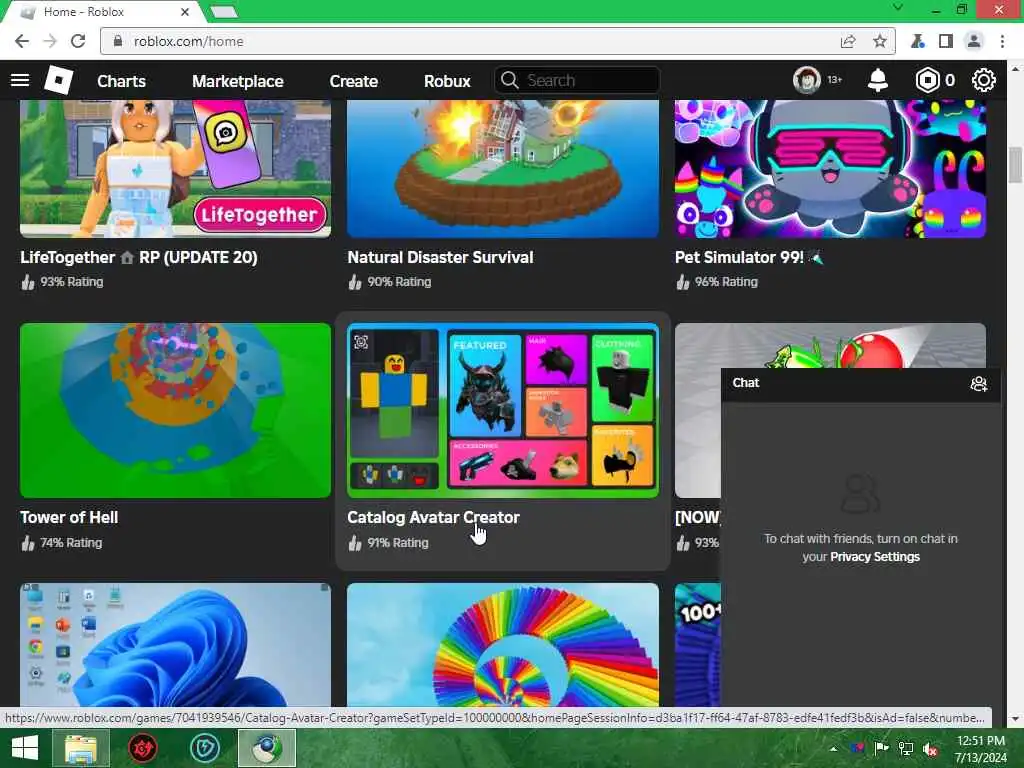
Task: Click the action center flag tray icon
Action: tap(881, 749)
